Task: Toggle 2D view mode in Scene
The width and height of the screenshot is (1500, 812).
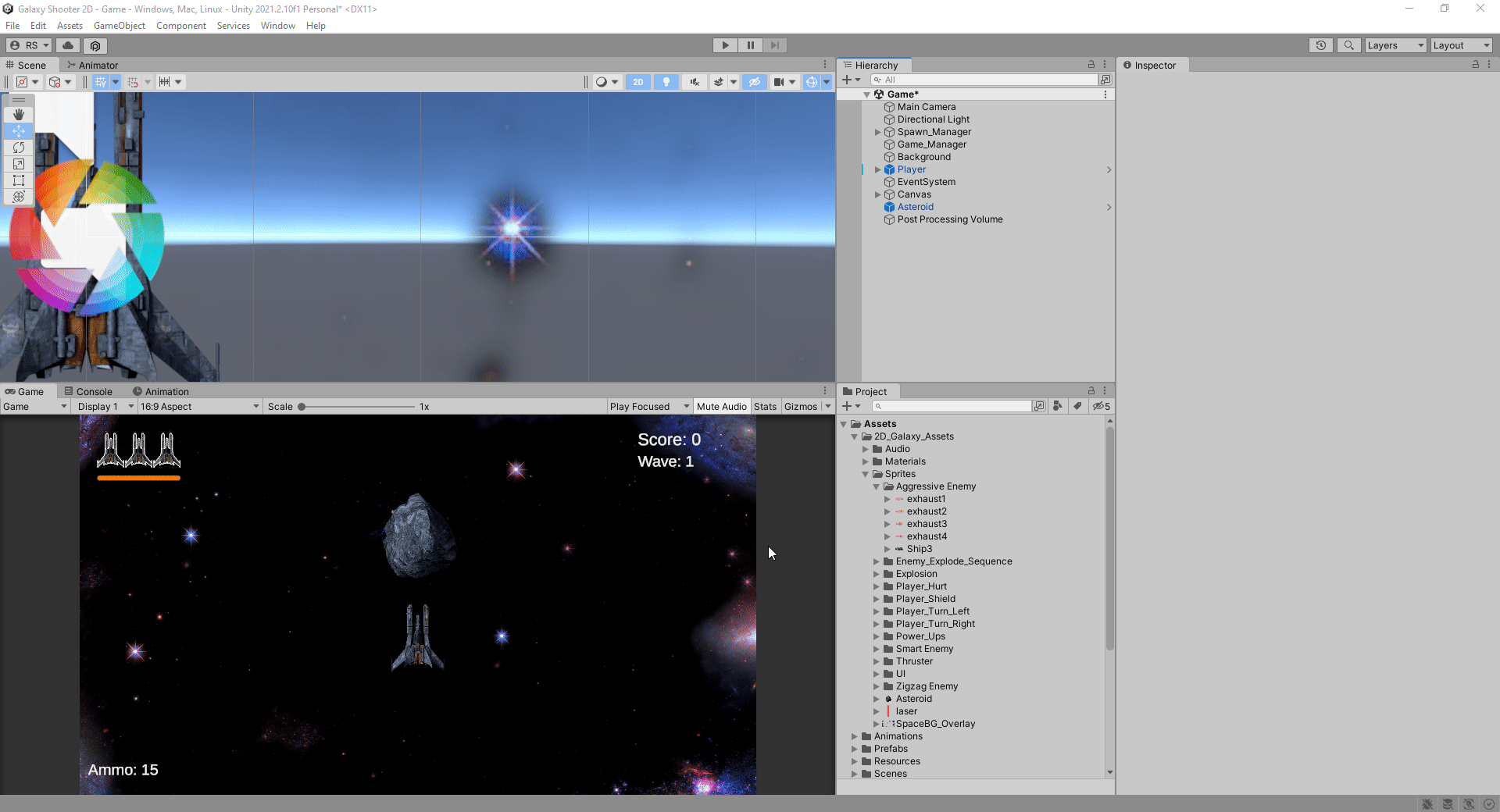Action: pos(638,82)
